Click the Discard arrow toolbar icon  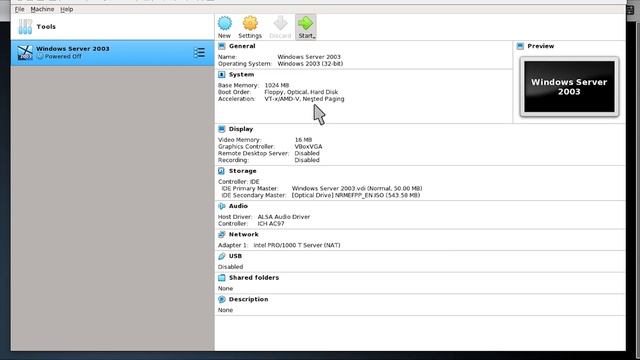tap(280, 23)
